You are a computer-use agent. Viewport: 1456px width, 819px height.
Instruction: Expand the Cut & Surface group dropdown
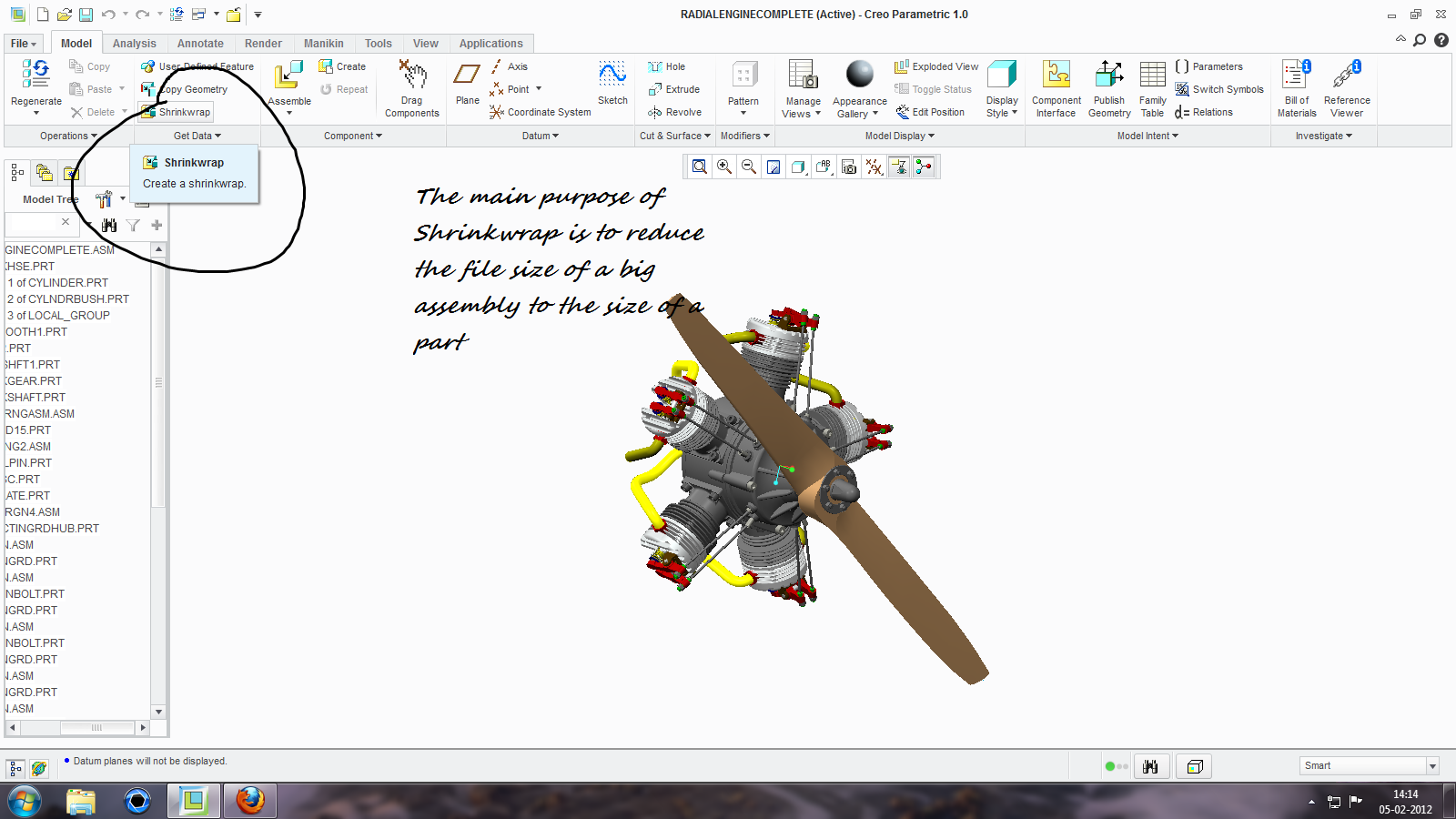click(674, 136)
